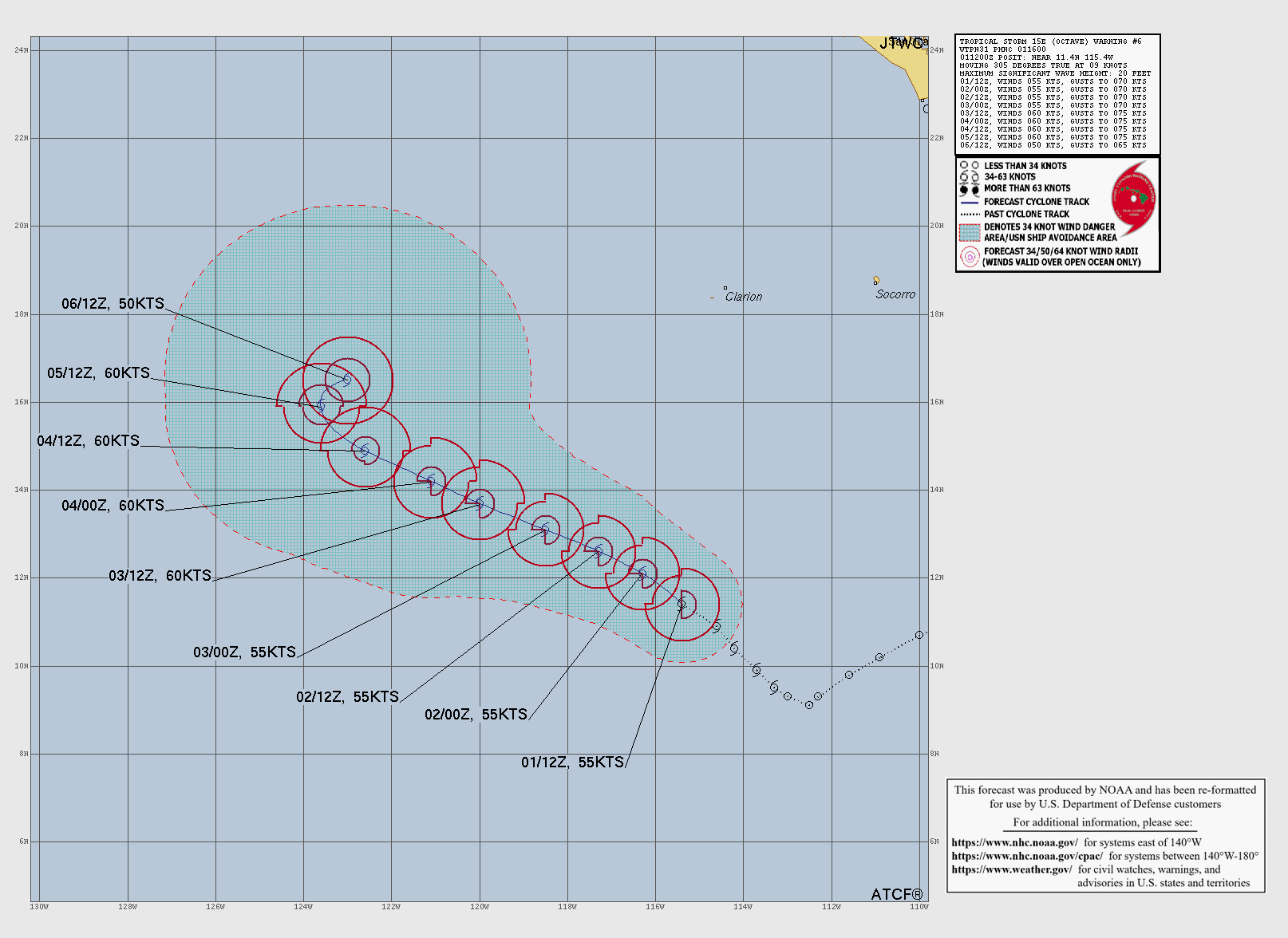The width and height of the screenshot is (1288, 938).
Task: Click the forecast cyclone track legend line
Action: 969,203
